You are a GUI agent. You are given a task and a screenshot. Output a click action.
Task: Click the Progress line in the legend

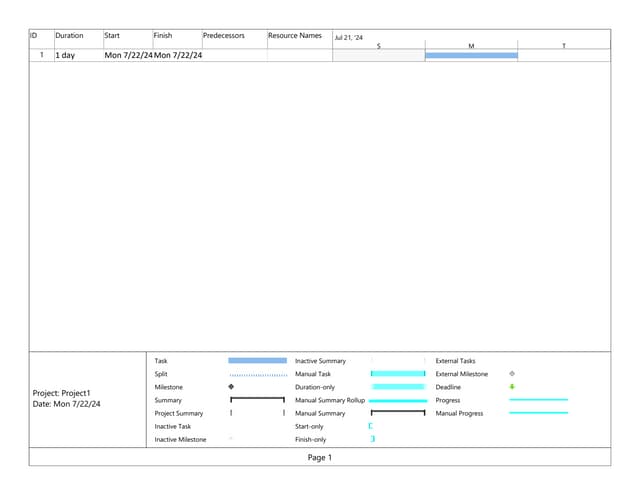pyautogui.click(x=538, y=399)
